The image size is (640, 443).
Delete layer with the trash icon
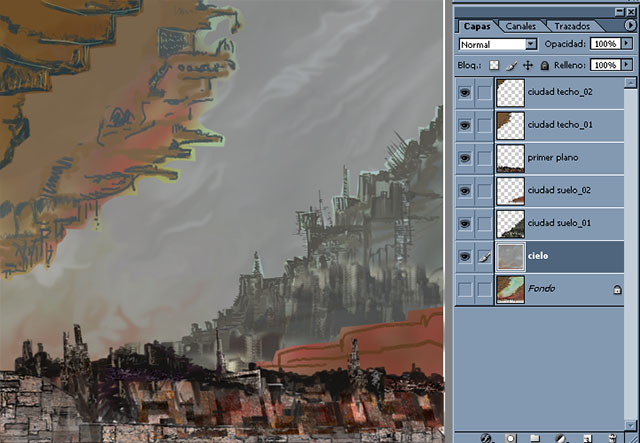[x=612, y=439]
